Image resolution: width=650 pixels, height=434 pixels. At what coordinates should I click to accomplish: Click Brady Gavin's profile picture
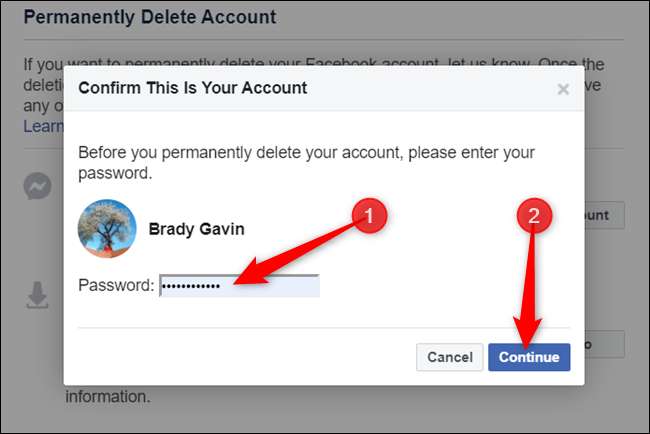(107, 229)
